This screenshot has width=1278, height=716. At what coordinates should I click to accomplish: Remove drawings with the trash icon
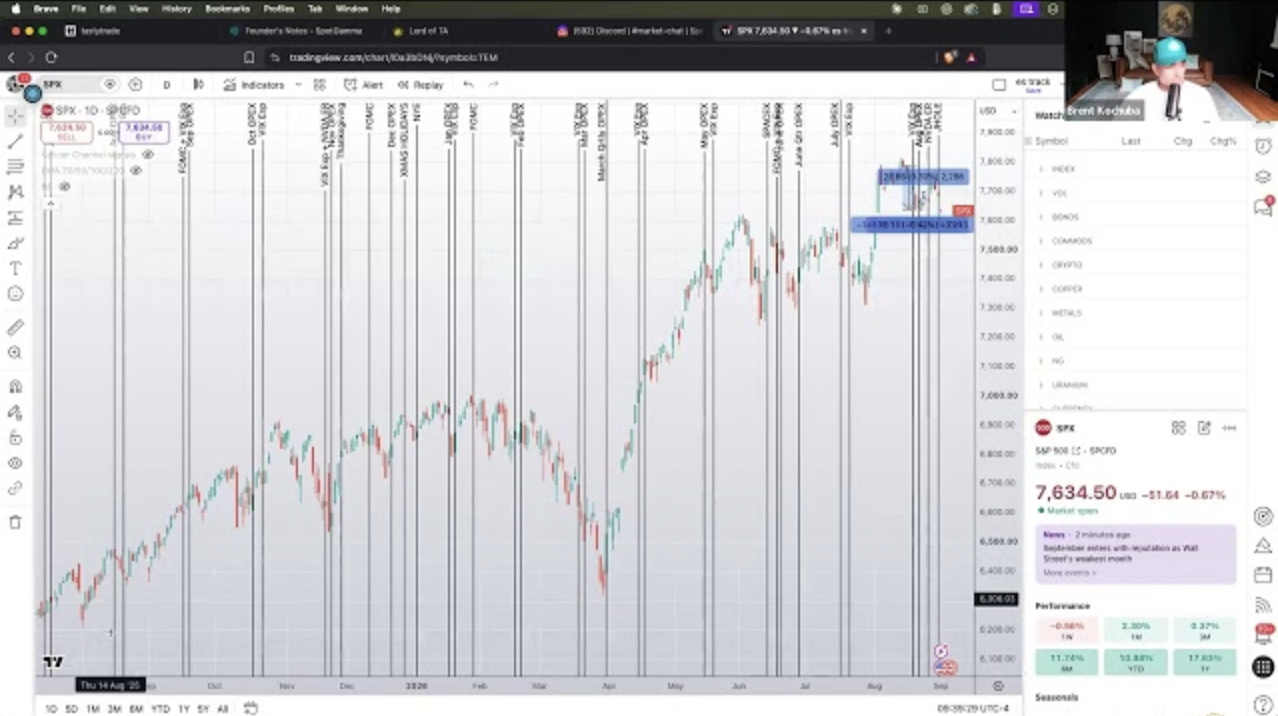tap(15, 522)
